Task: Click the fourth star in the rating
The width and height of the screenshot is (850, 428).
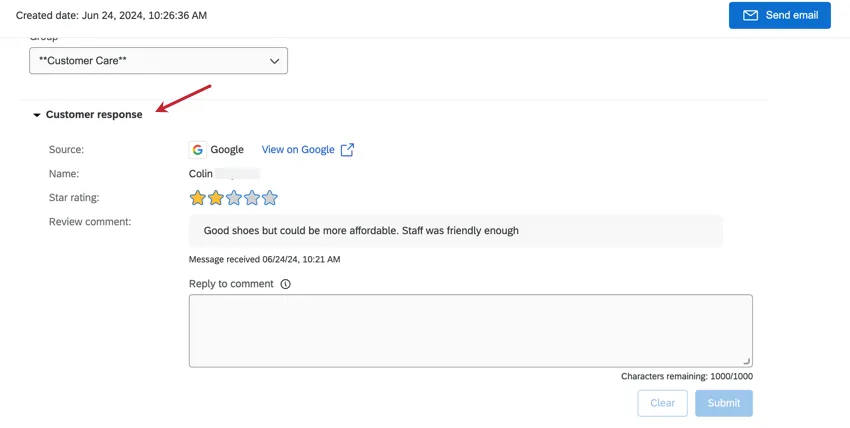Action: (x=252, y=198)
